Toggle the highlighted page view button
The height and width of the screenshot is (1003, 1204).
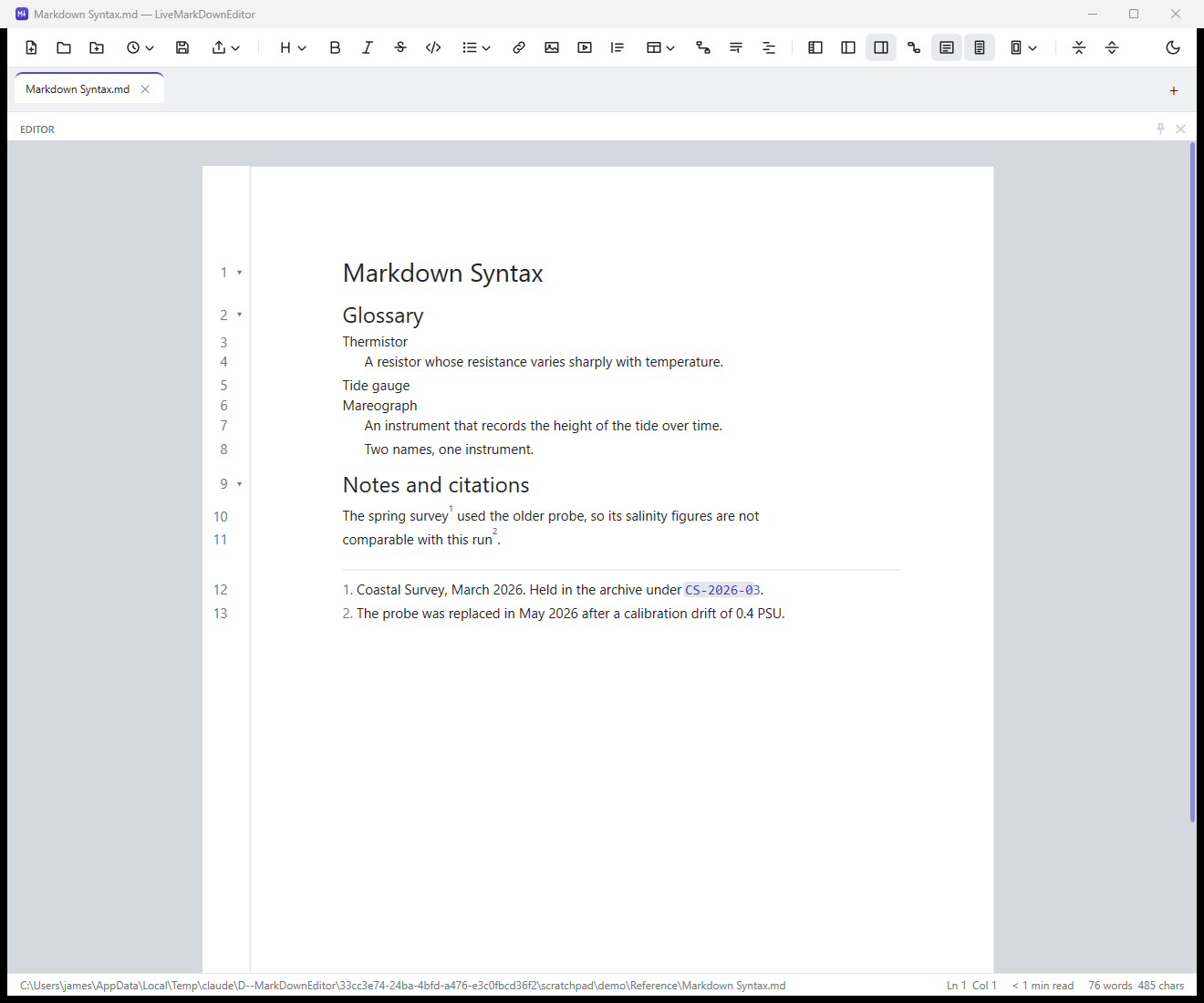tap(980, 47)
